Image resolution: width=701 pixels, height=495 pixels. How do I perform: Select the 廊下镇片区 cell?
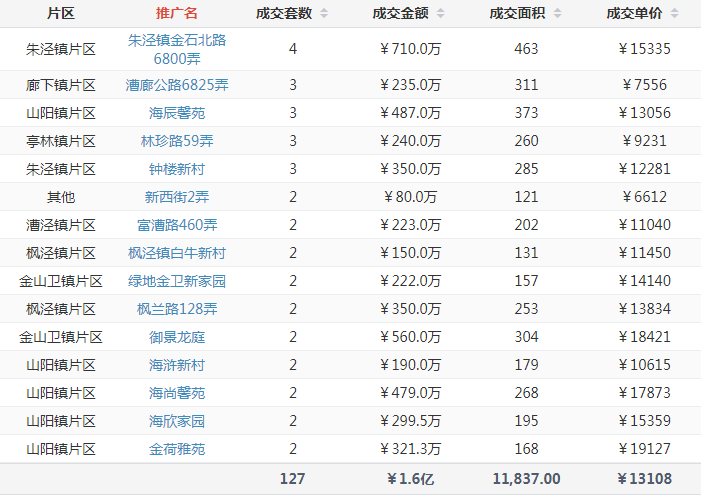[x=61, y=85]
